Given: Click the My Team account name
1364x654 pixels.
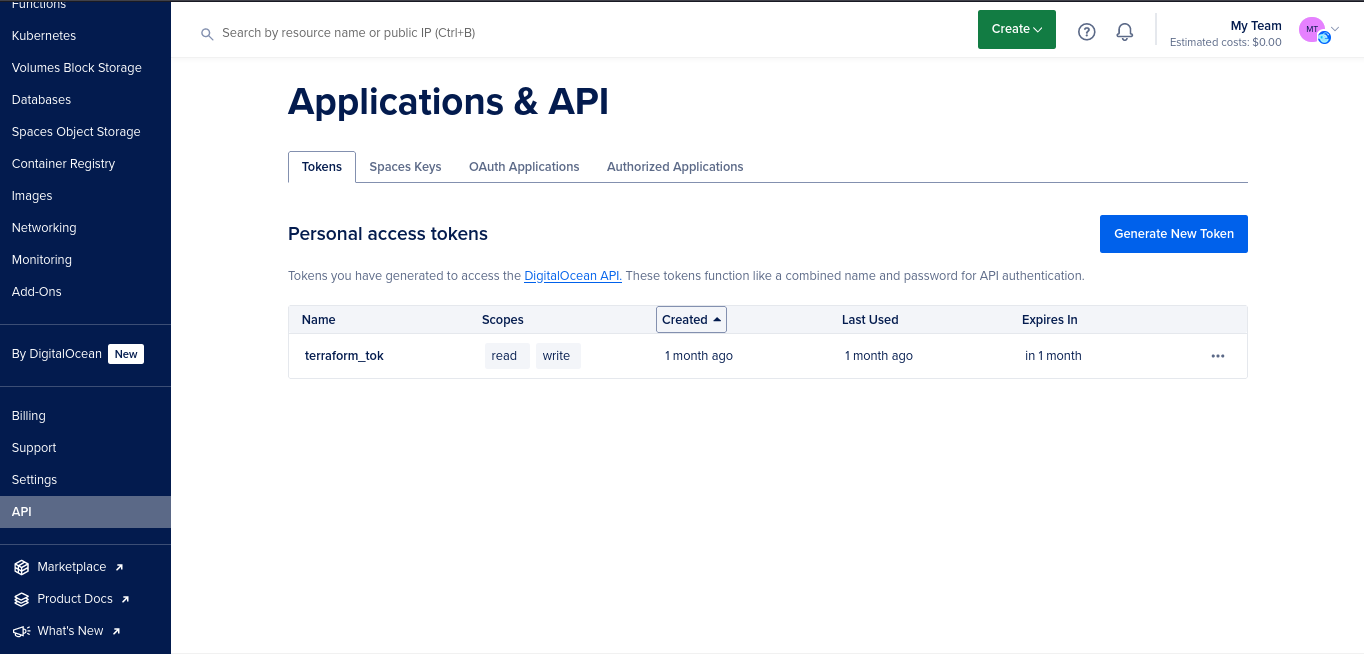Looking at the screenshot, I should click(x=1256, y=26).
